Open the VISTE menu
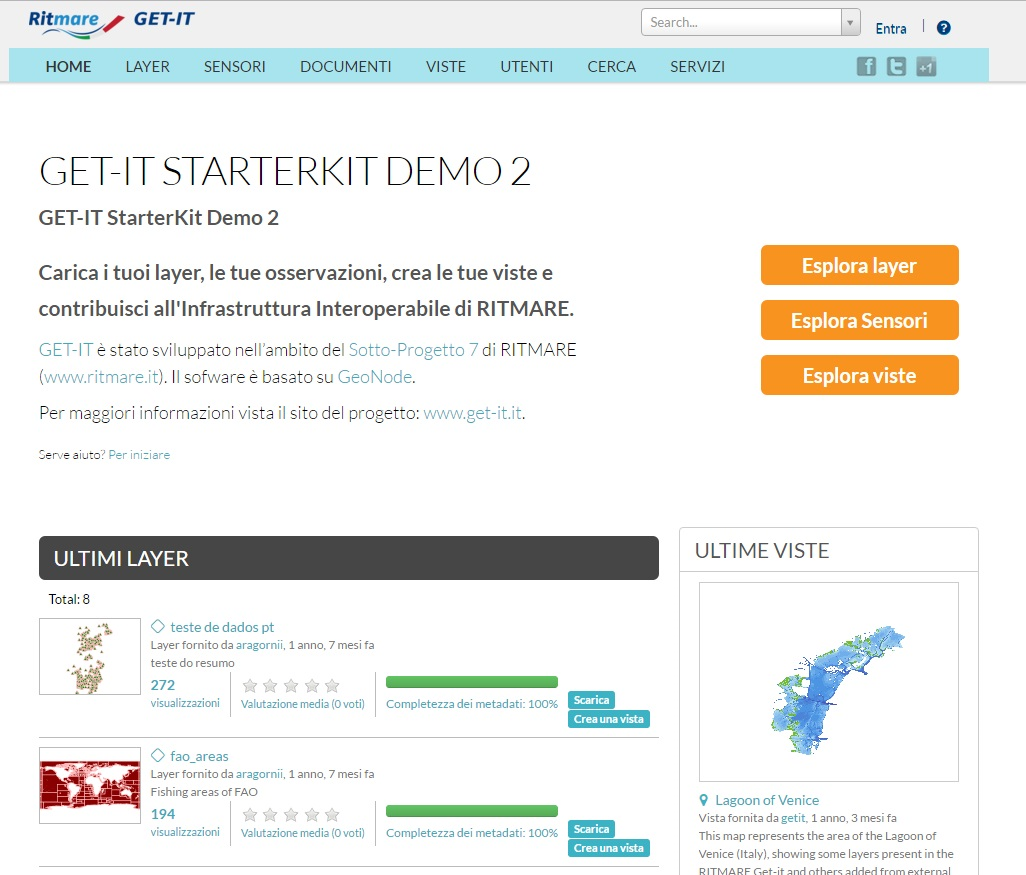1026x875 pixels. click(x=446, y=67)
